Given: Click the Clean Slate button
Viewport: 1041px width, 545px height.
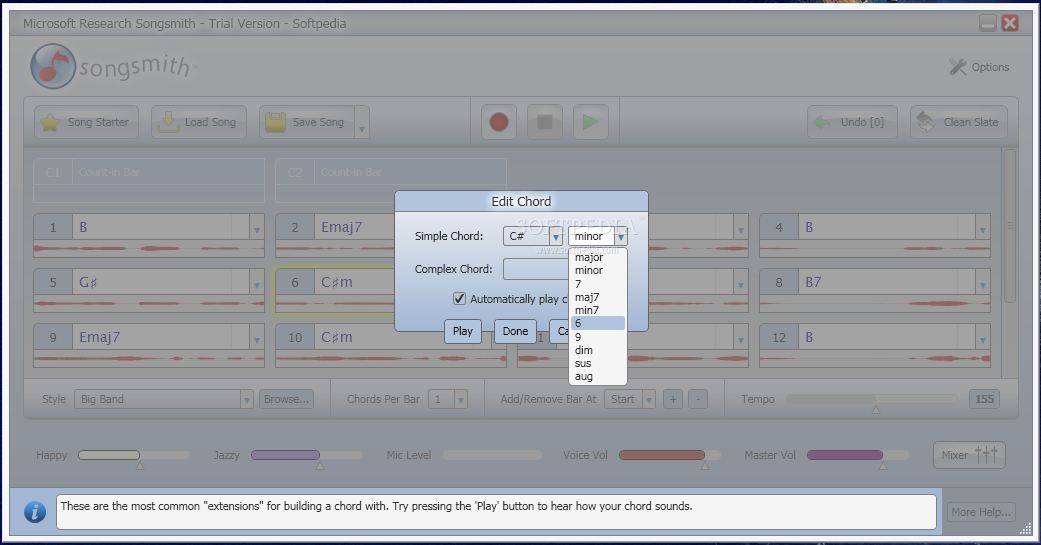Looking at the screenshot, I should click(959, 122).
